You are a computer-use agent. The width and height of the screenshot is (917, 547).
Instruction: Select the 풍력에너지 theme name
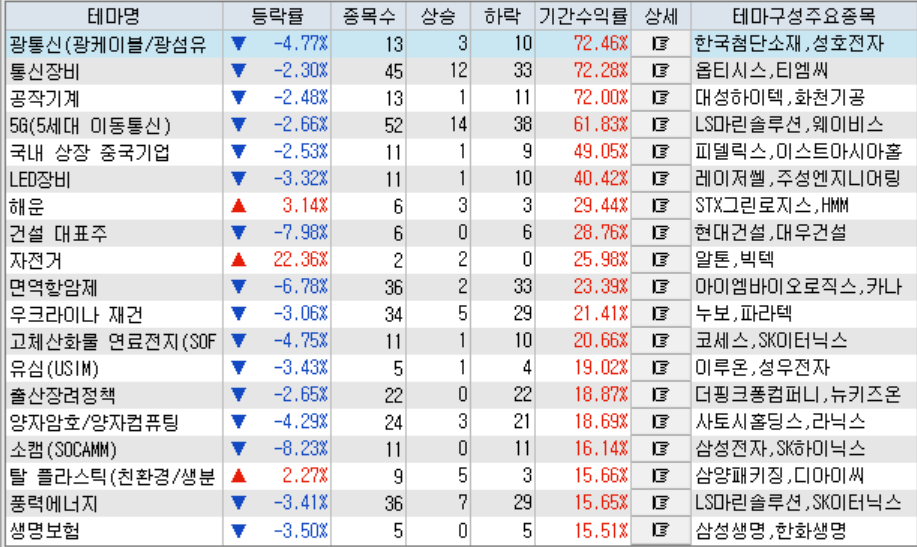click(x=53, y=504)
